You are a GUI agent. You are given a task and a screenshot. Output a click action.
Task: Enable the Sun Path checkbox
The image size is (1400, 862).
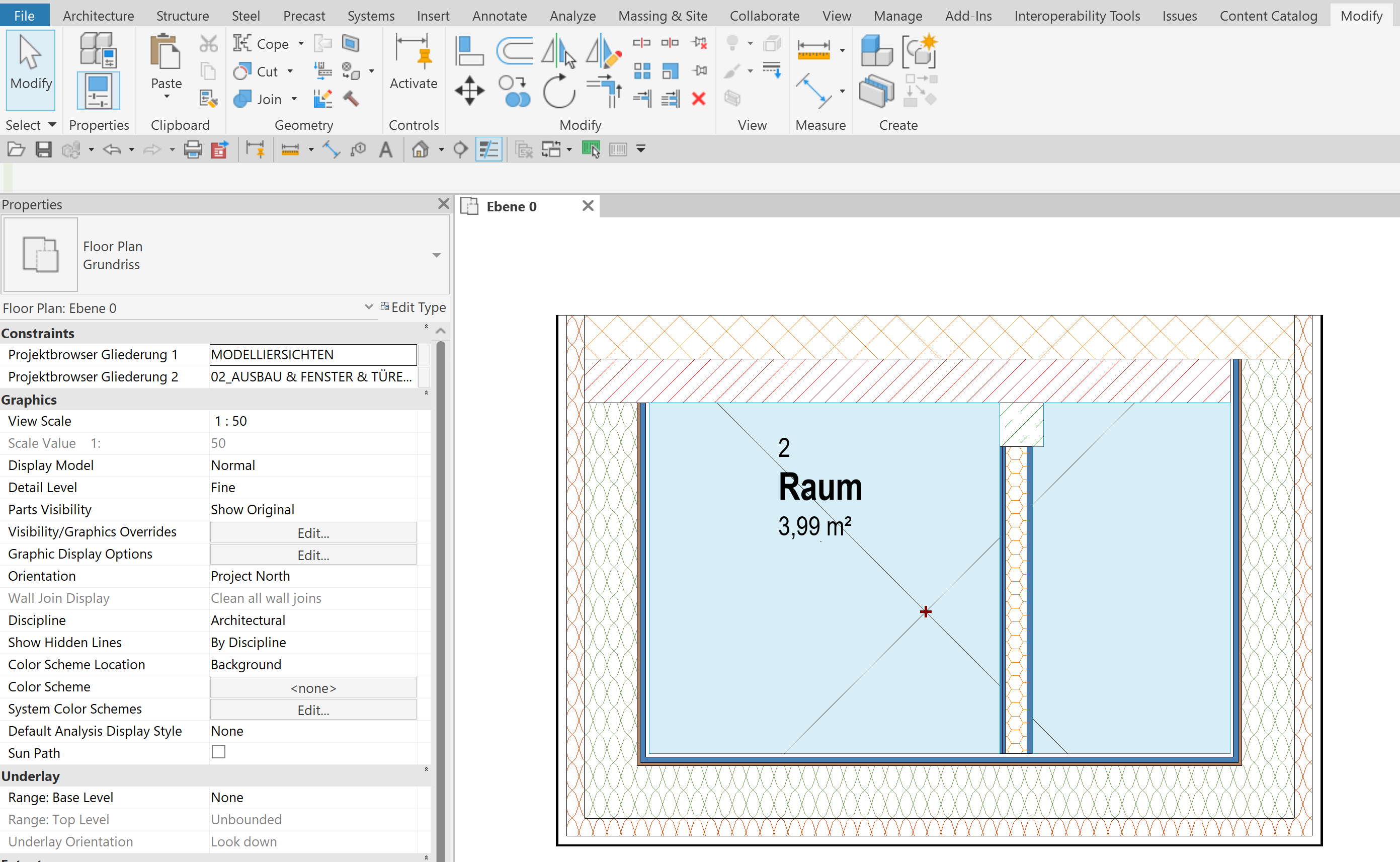click(x=218, y=751)
